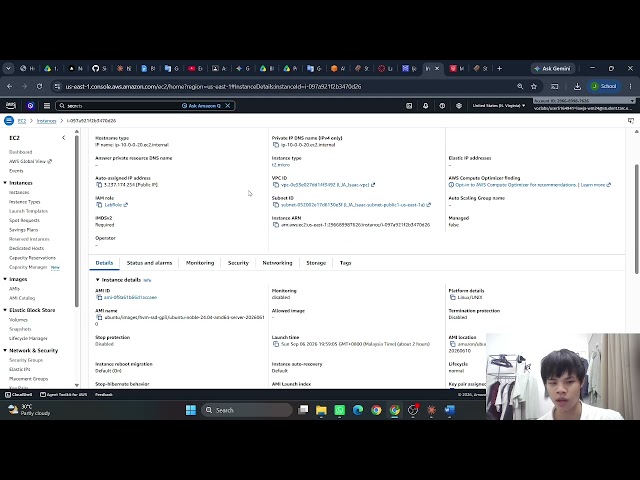
Task: Copy the Launch time value
Action: coord(276,344)
